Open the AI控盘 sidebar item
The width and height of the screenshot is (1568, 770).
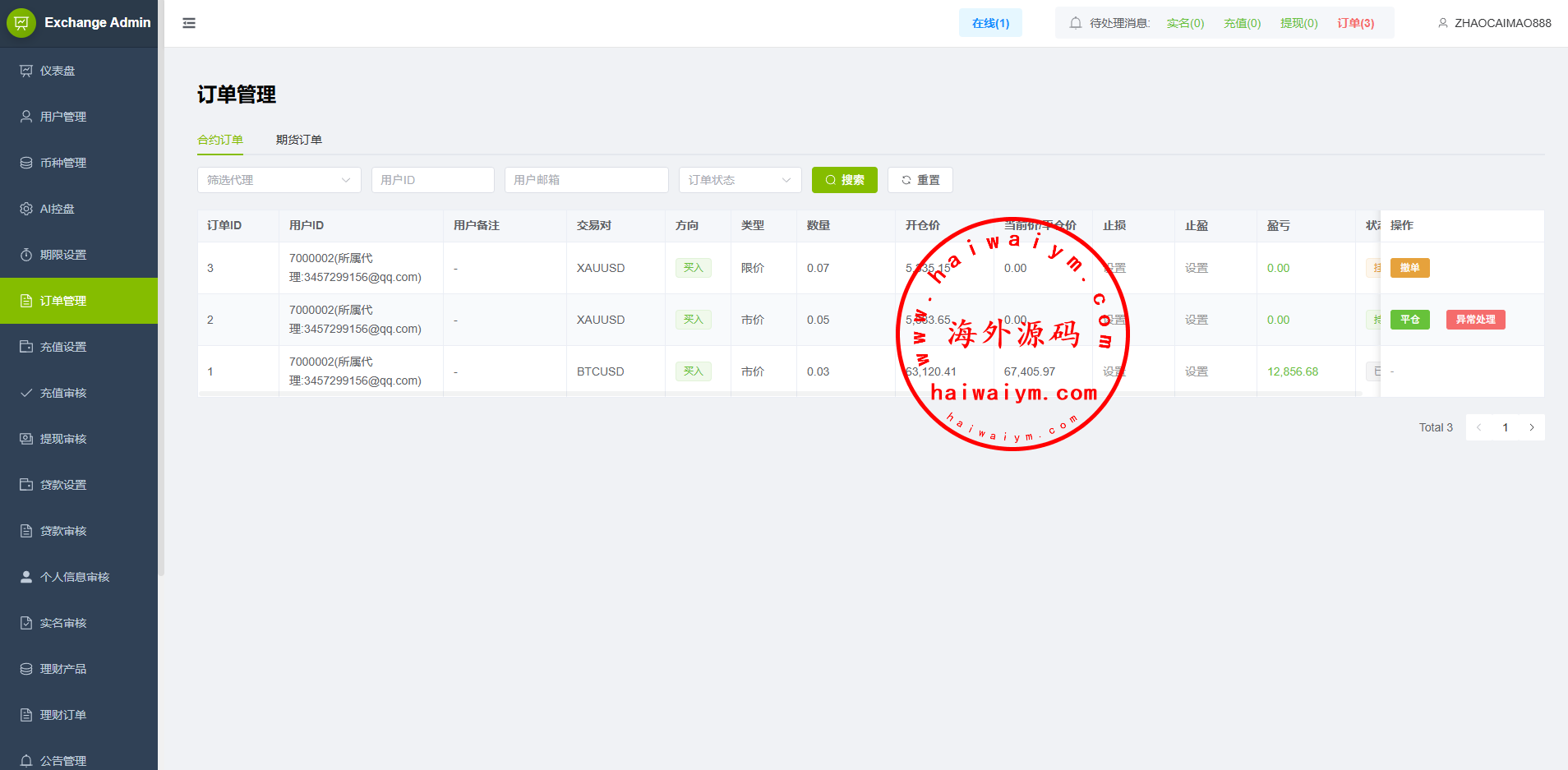pyautogui.click(x=57, y=209)
